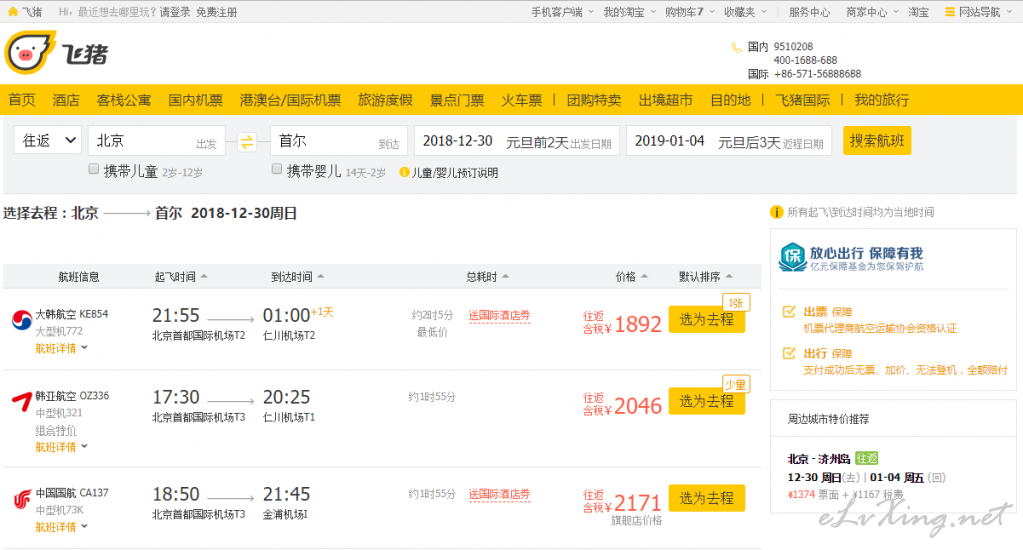Screen dimensions: 1023x550
Task: Click return date field 2019-01-04
Action: tap(729, 141)
